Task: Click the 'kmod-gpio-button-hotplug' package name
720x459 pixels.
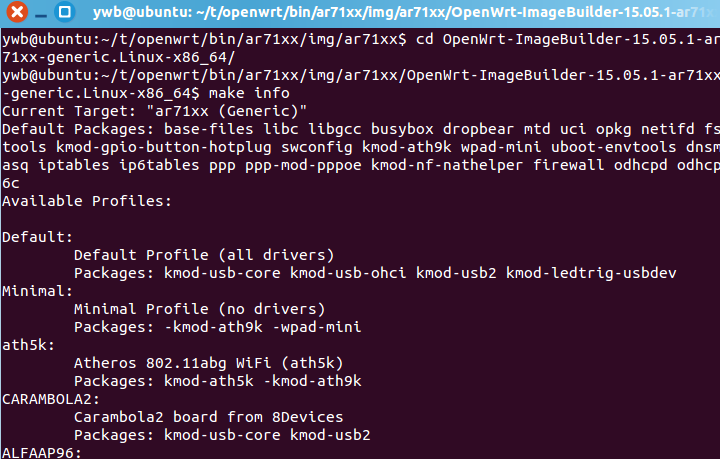Action: (163, 147)
